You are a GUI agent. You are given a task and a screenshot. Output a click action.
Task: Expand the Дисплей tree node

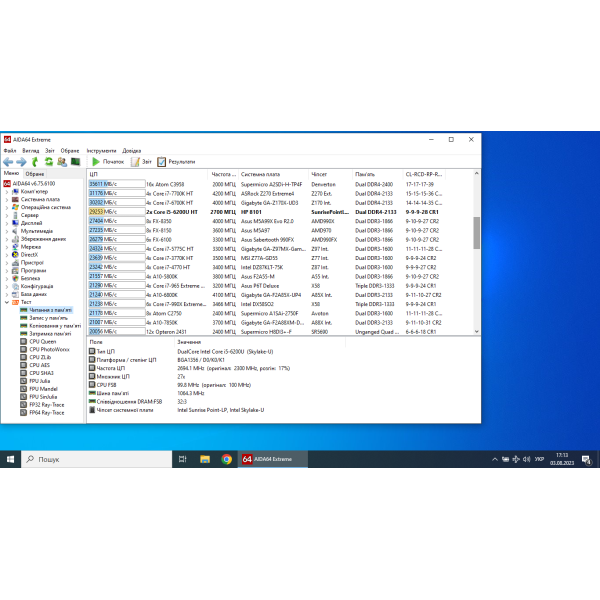[7, 223]
